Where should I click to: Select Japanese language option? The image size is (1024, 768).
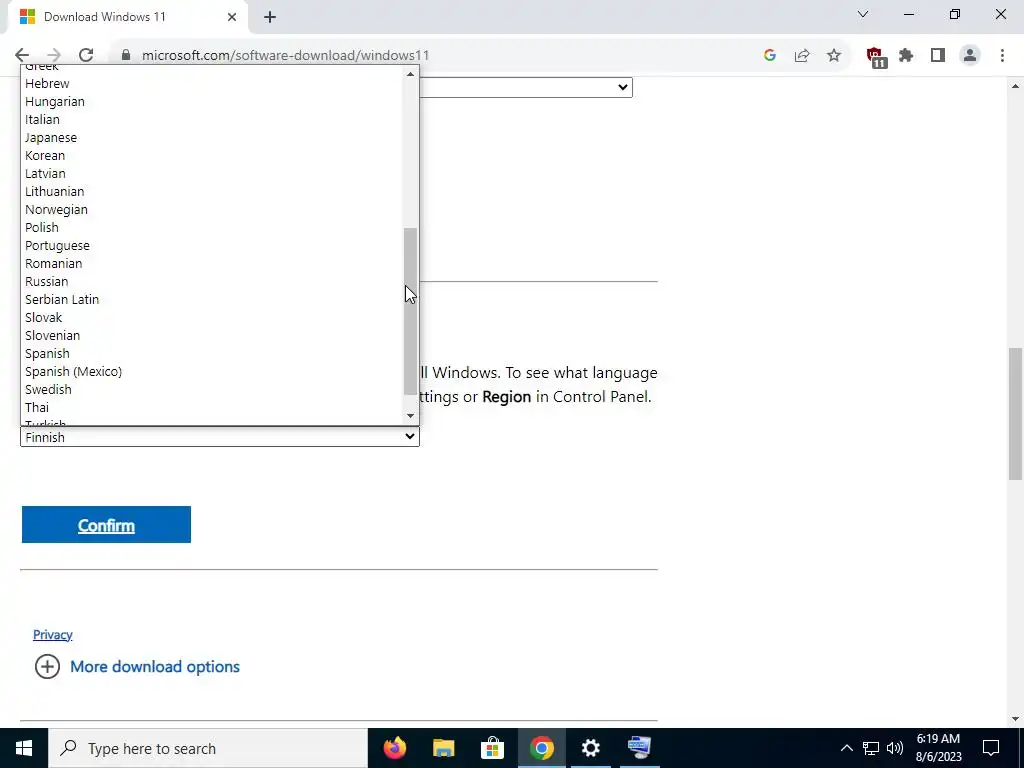(212, 138)
